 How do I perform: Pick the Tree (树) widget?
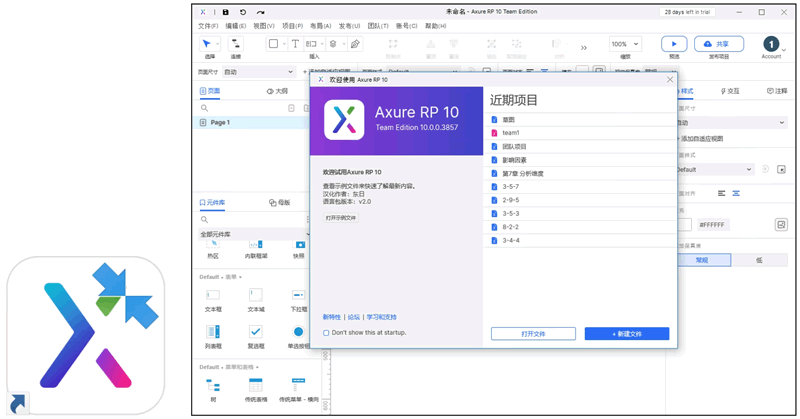pos(213,390)
